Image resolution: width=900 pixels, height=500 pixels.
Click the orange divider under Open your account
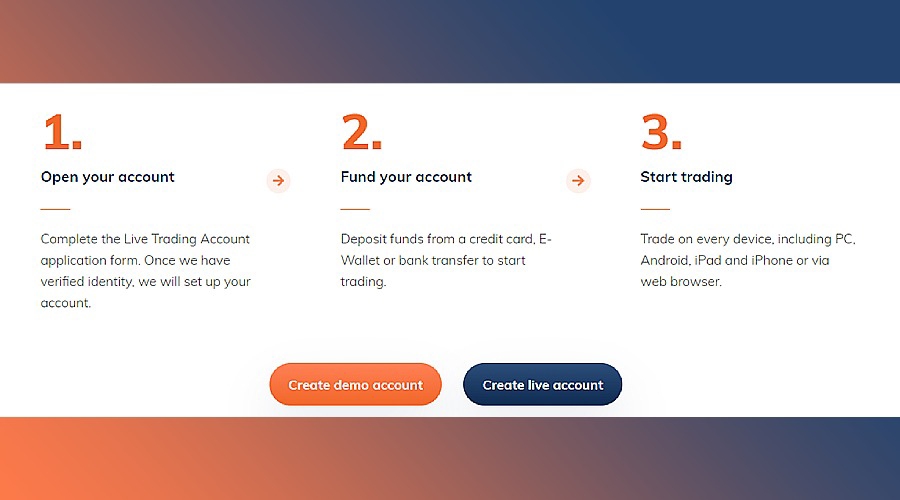click(x=55, y=209)
